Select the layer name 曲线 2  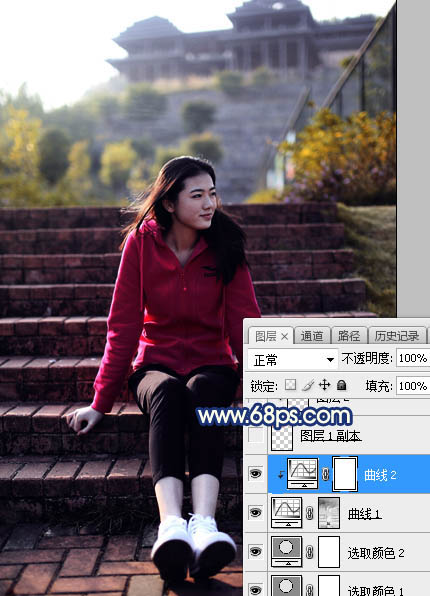(380, 475)
